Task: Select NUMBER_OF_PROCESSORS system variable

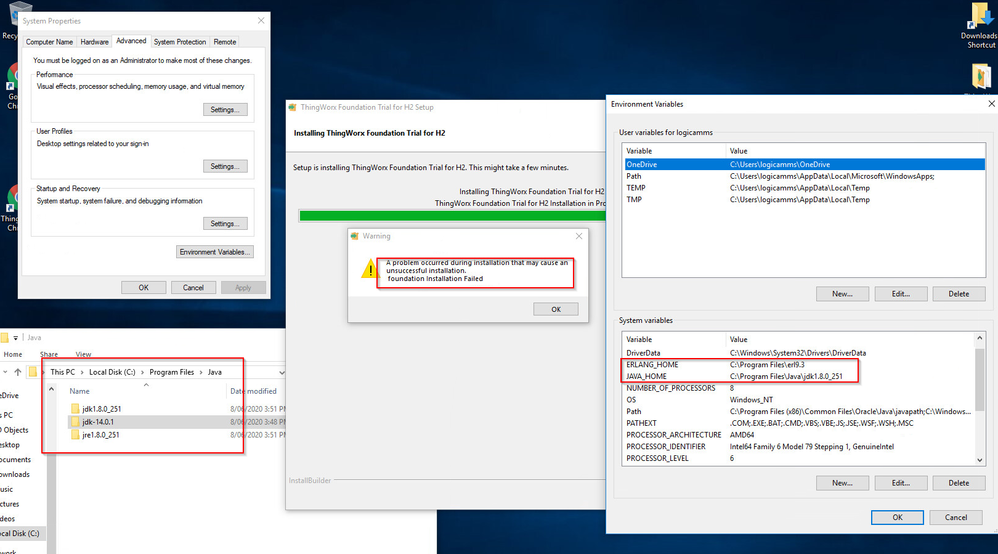Action: [798, 388]
